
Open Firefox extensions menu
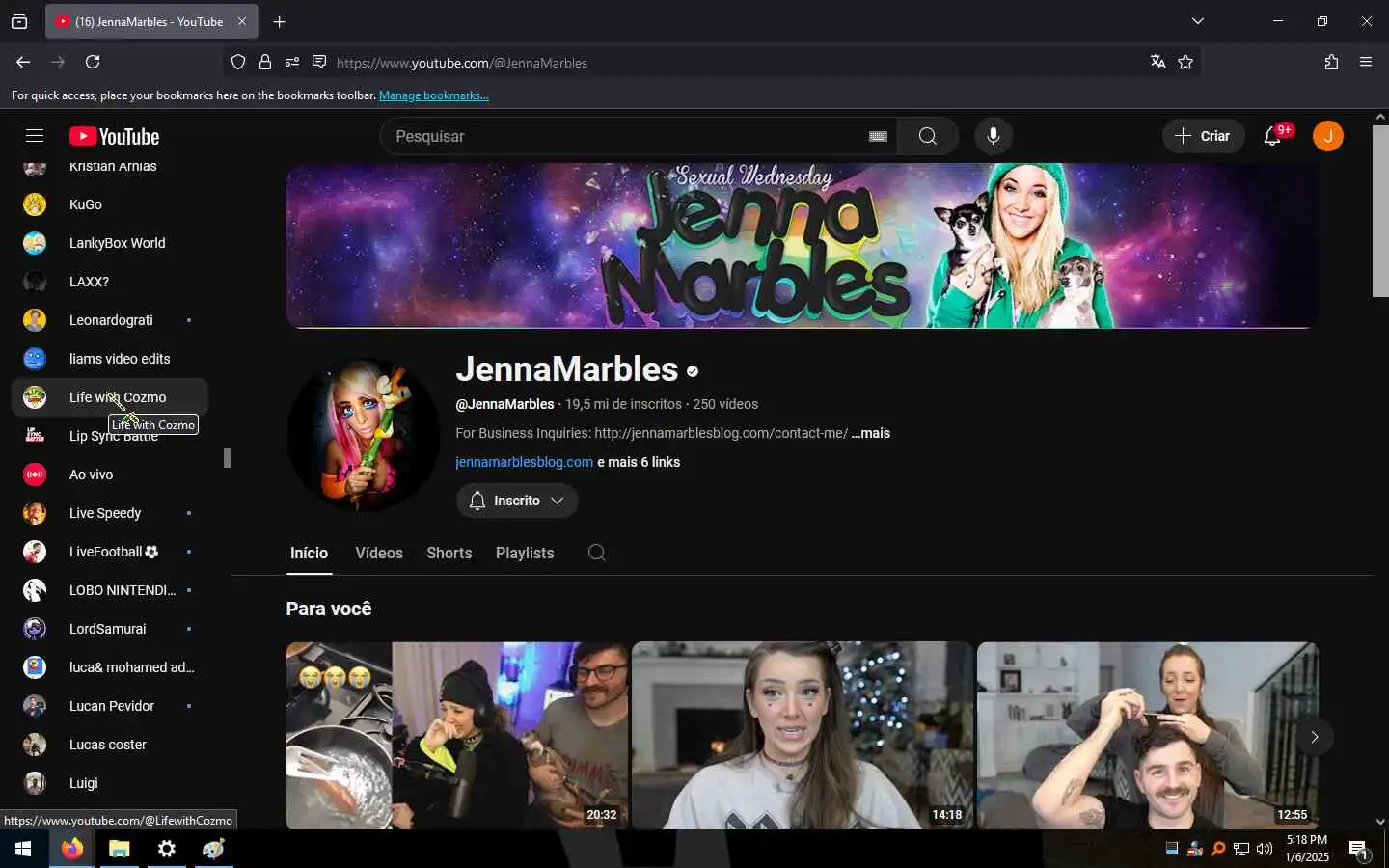pos(1331,62)
